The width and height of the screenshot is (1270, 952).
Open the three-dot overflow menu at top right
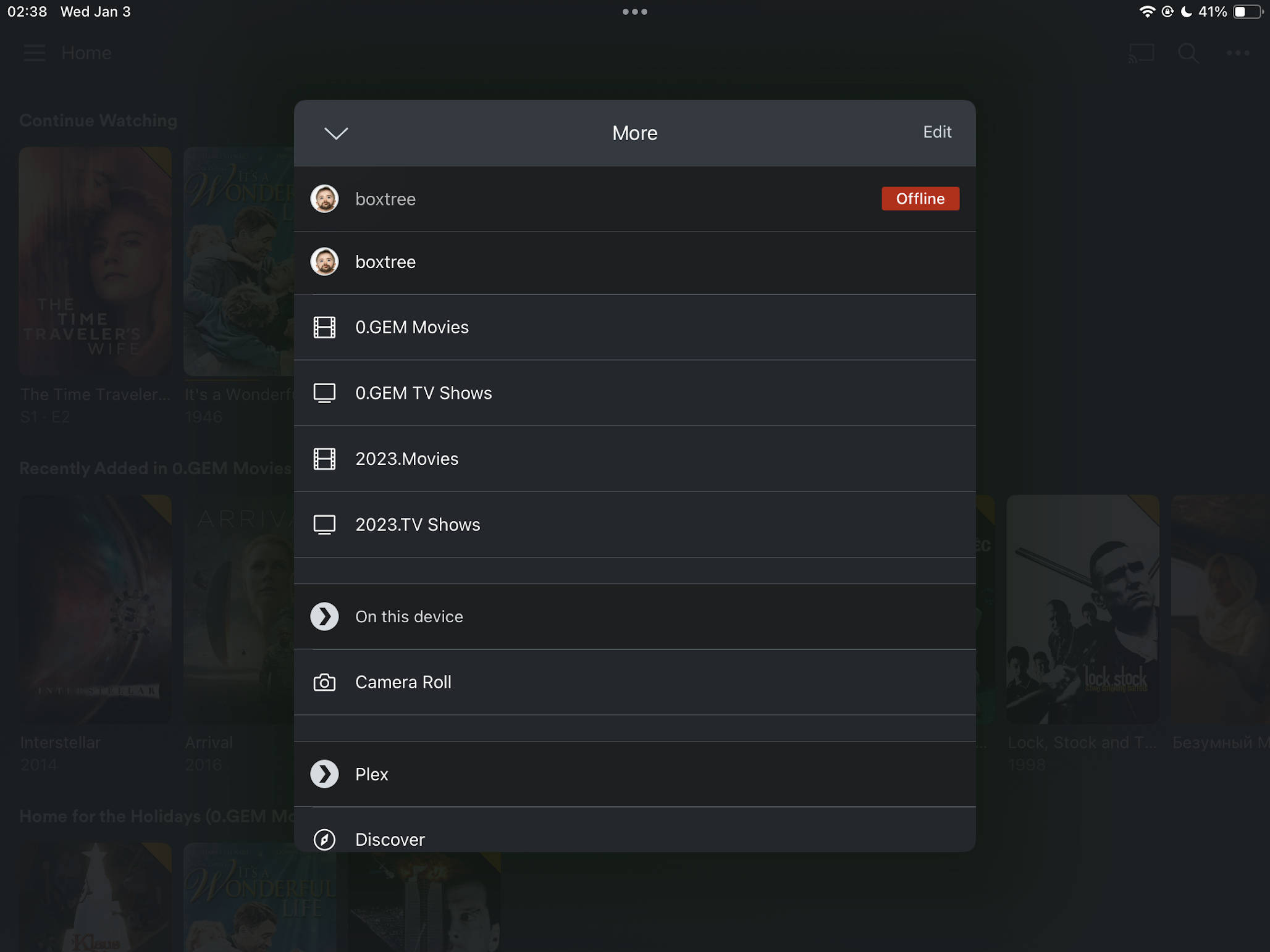tap(1237, 53)
